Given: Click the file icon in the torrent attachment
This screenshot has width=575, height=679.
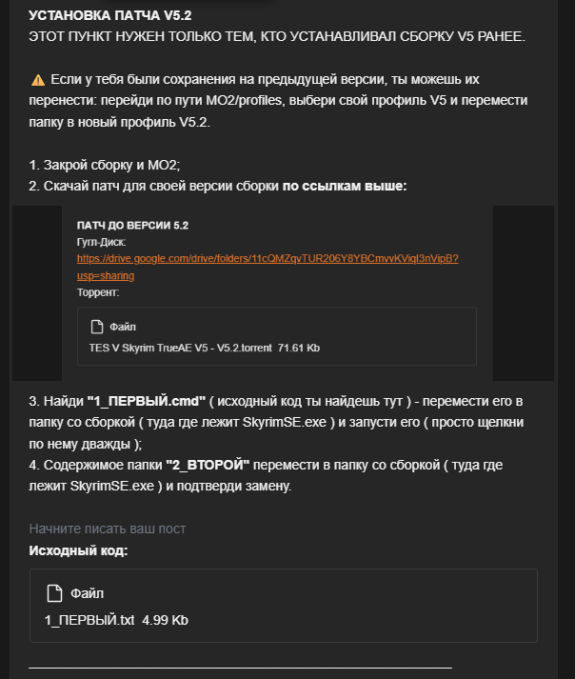Looking at the screenshot, I should [x=97, y=327].
